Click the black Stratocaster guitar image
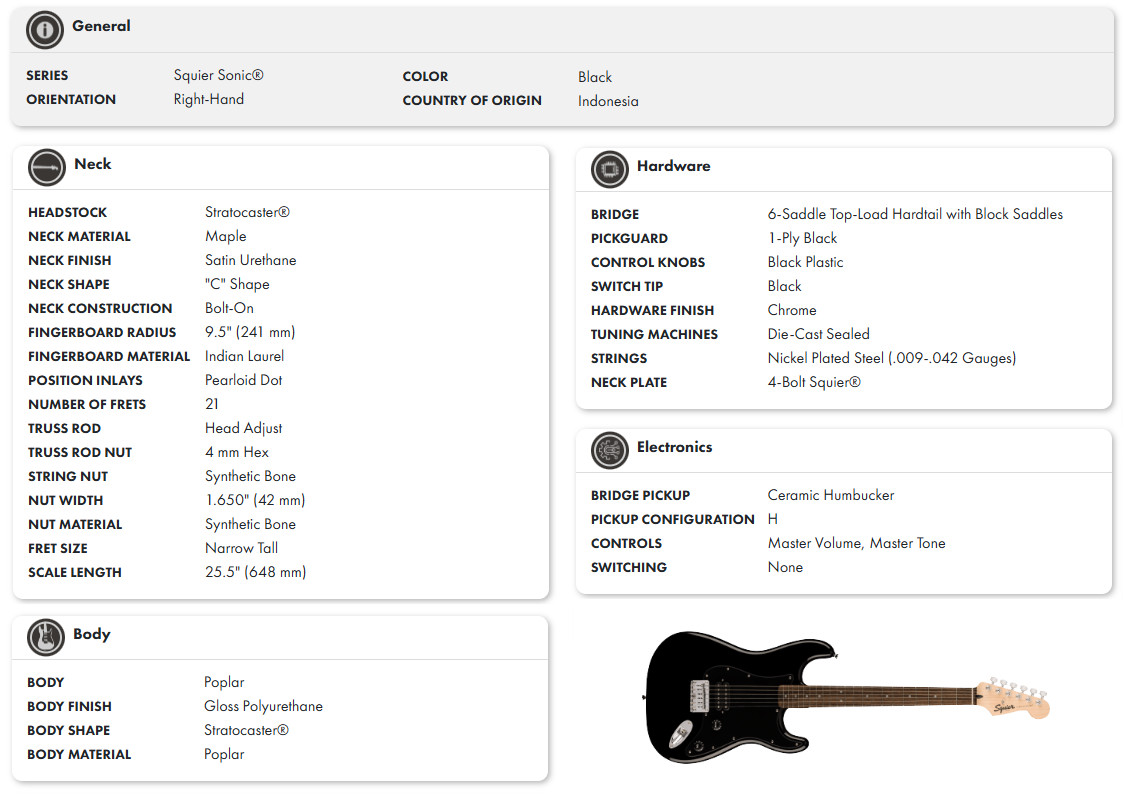 pos(846,697)
